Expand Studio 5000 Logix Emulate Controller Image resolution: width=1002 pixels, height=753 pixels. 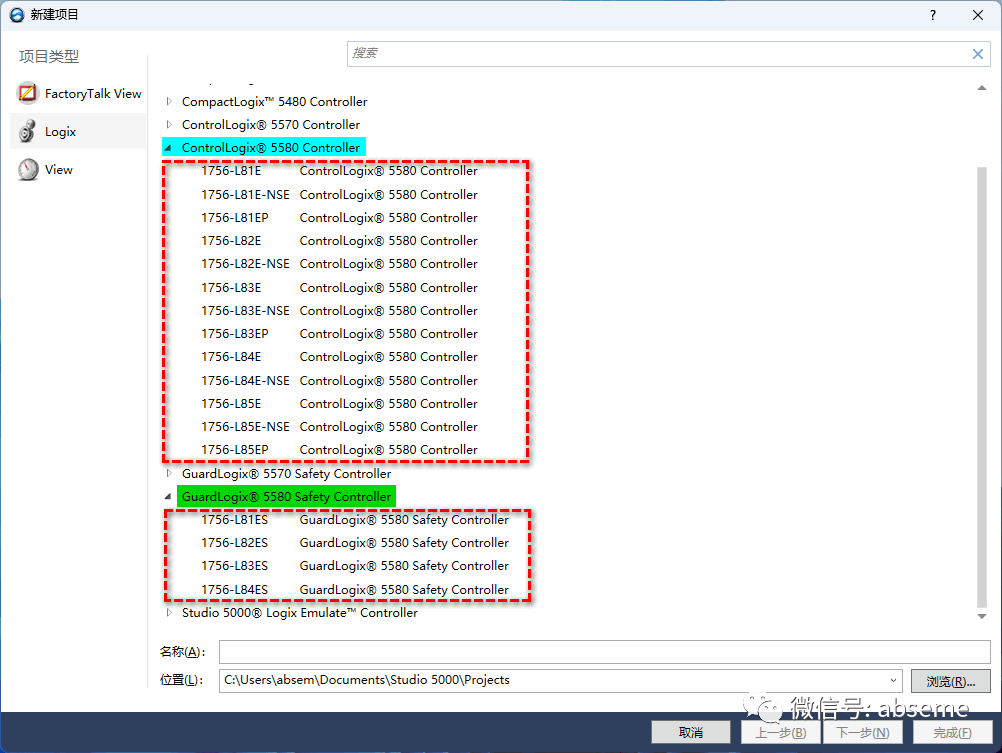168,612
